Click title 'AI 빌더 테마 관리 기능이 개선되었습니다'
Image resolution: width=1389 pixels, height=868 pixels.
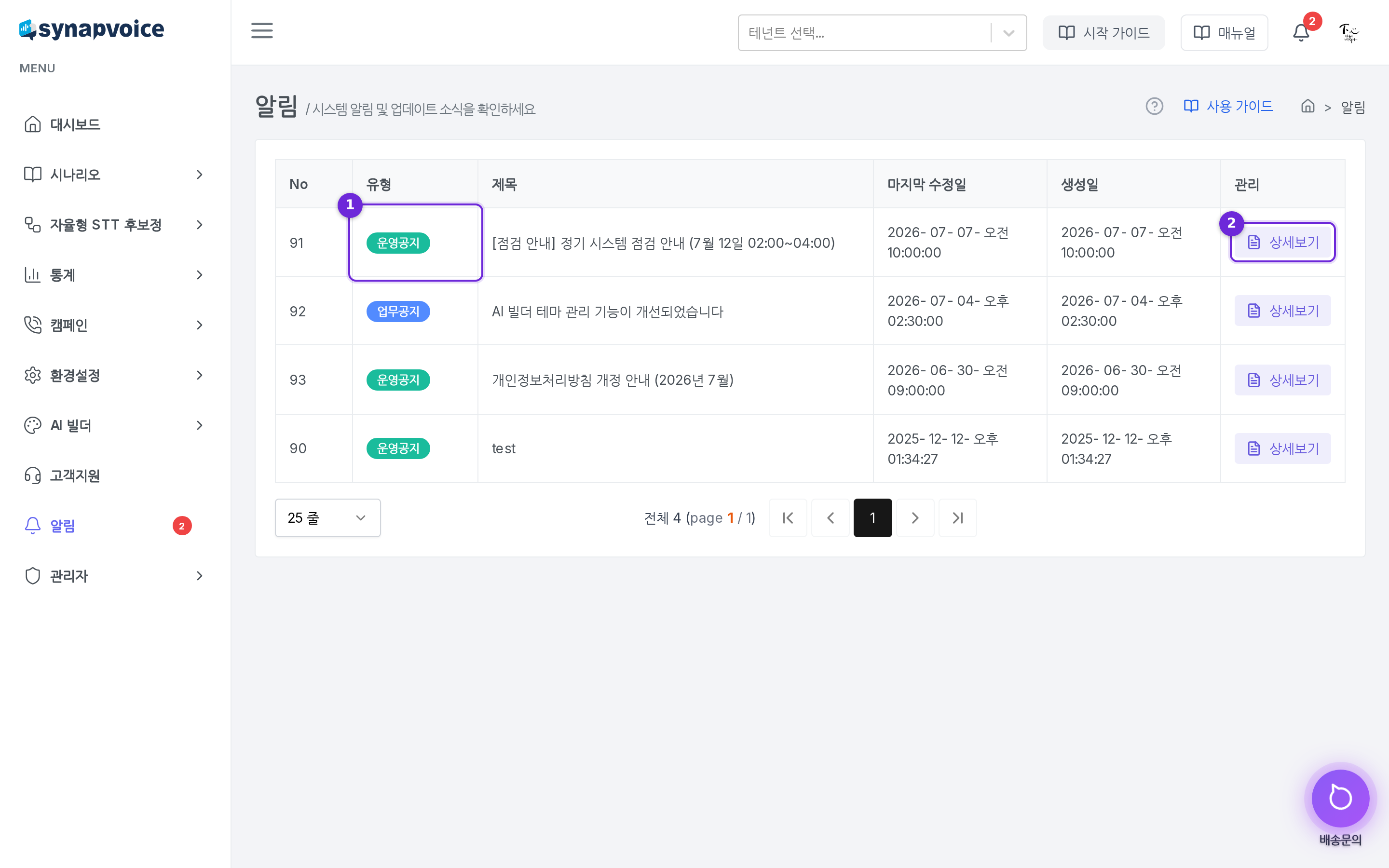point(607,312)
